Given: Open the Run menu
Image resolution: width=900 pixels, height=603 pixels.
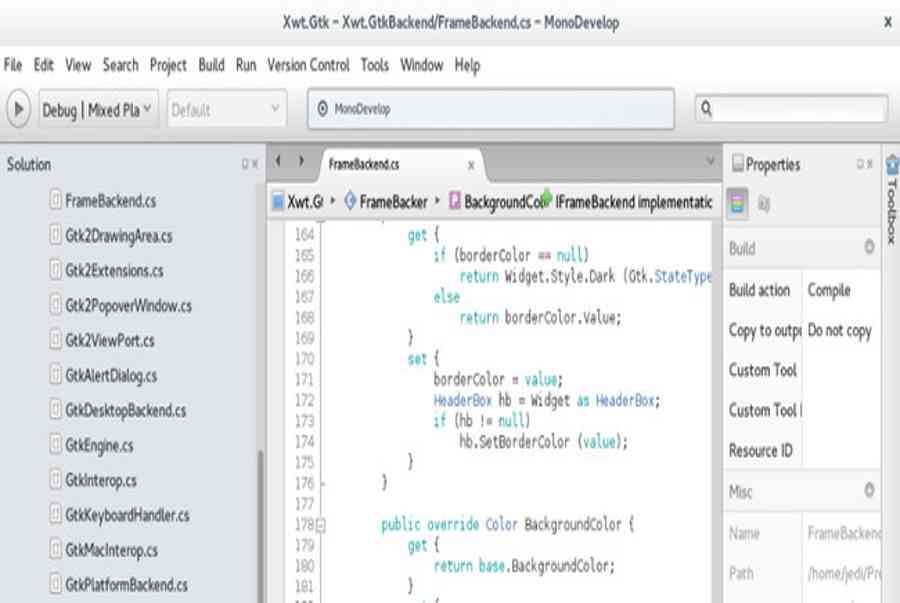Looking at the screenshot, I should click(246, 65).
